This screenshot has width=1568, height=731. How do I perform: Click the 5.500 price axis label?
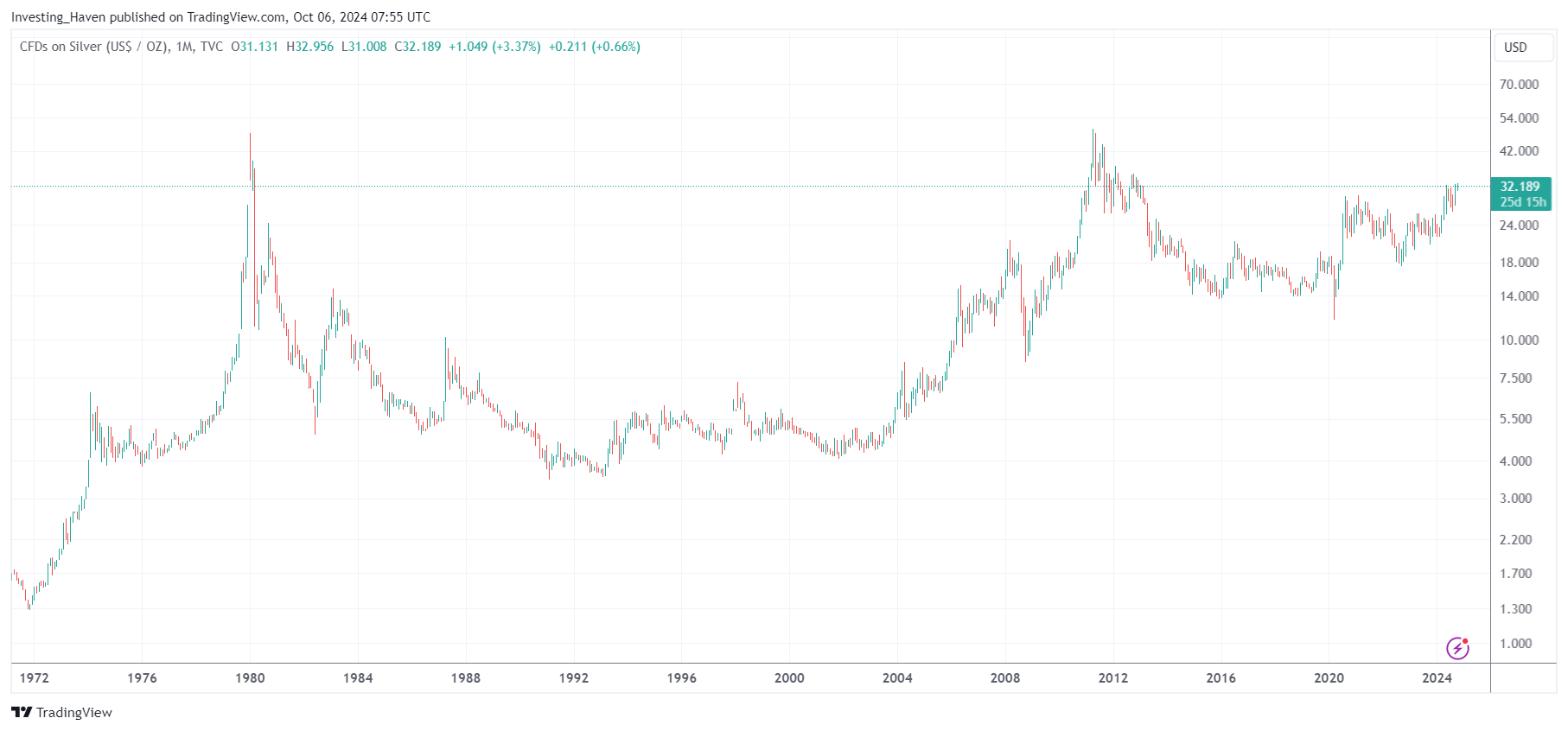(1515, 419)
